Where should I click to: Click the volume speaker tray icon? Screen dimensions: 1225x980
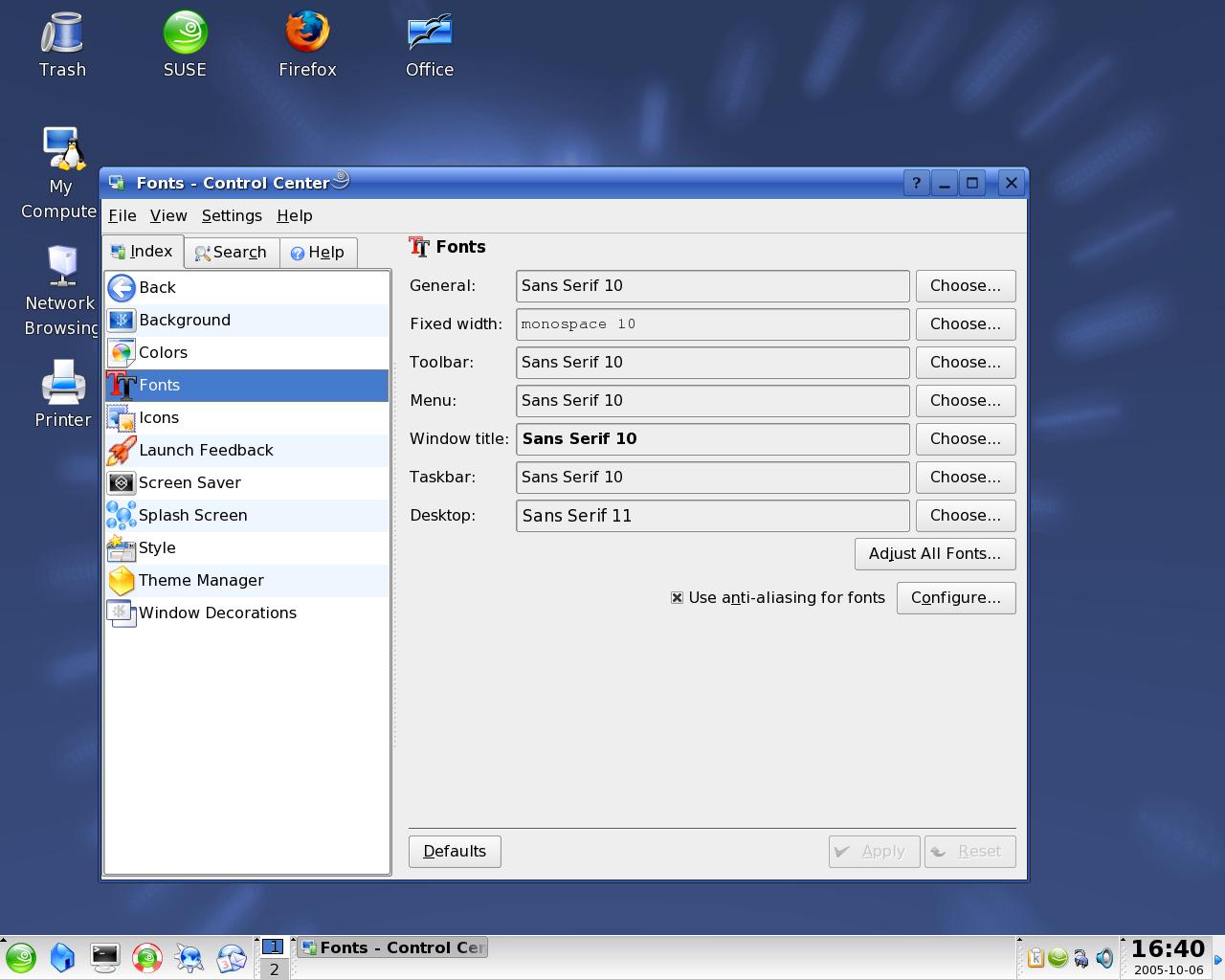[x=1104, y=958]
